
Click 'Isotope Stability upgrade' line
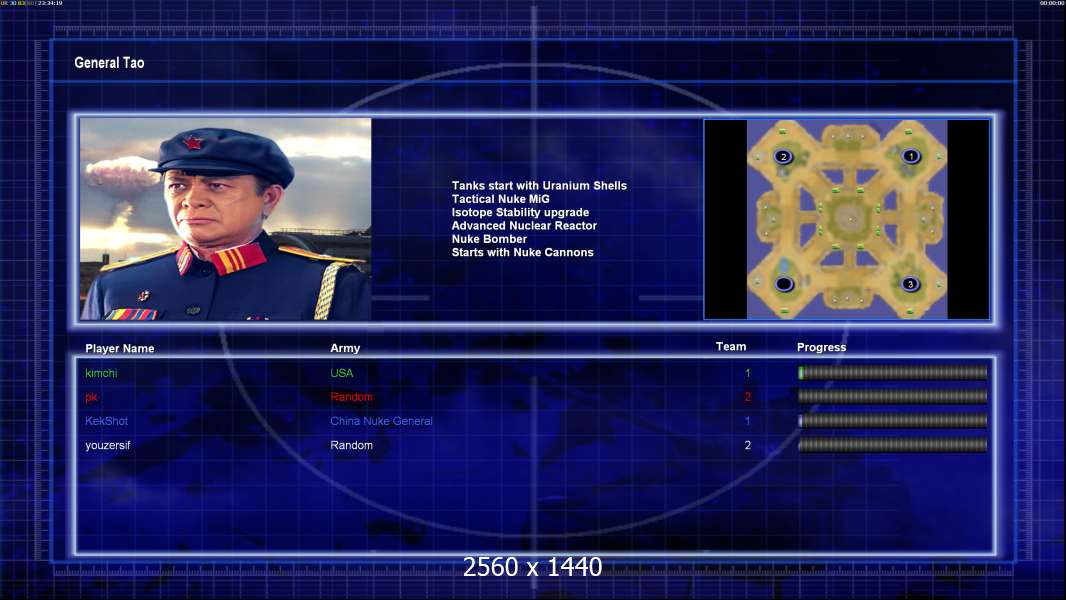point(520,212)
